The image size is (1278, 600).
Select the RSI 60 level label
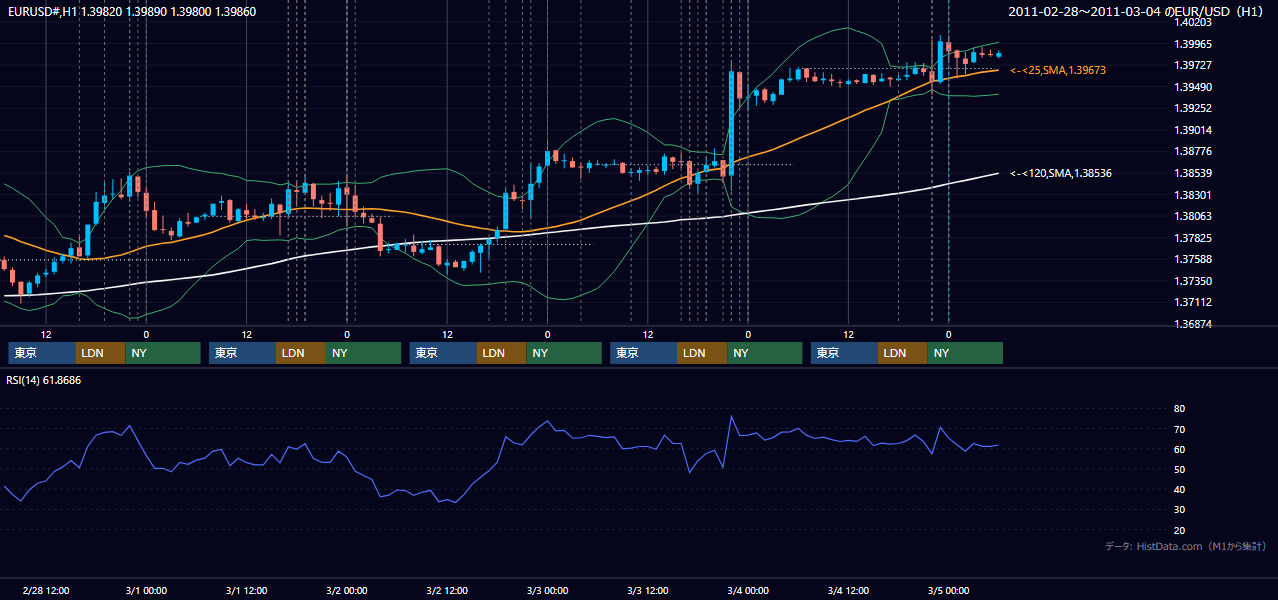pos(1179,449)
